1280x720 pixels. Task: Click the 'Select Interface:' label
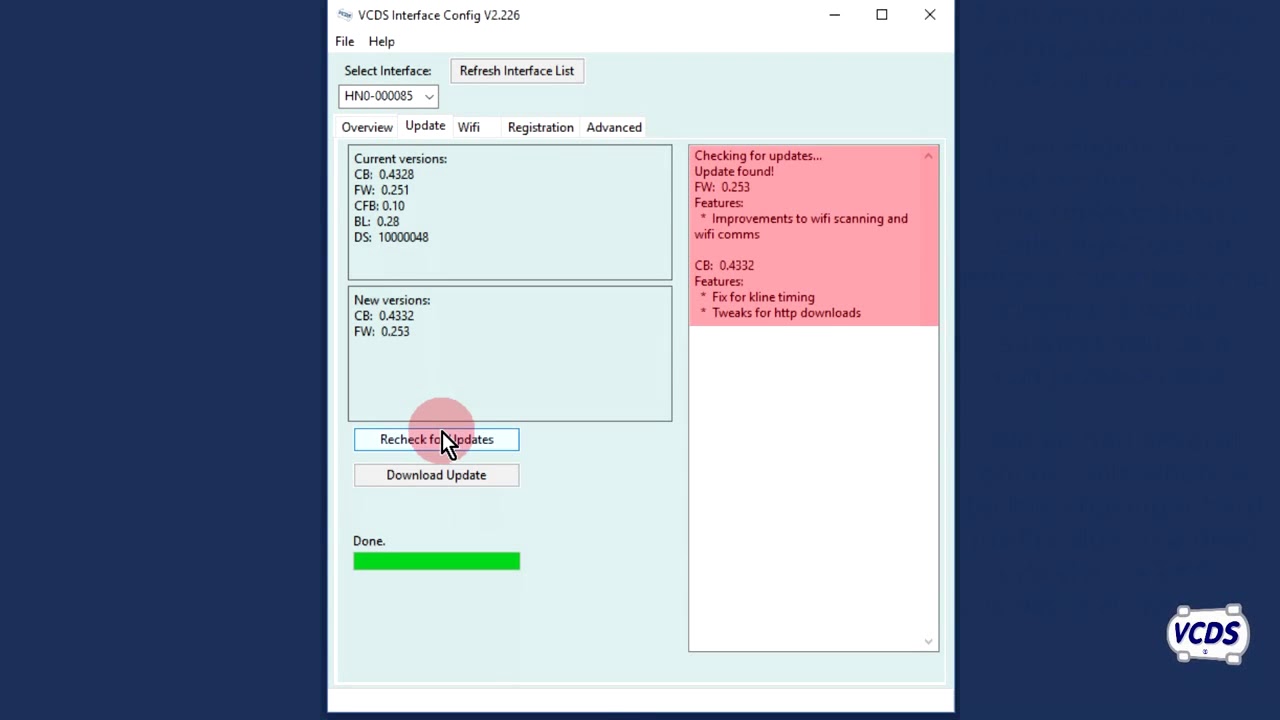click(388, 71)
